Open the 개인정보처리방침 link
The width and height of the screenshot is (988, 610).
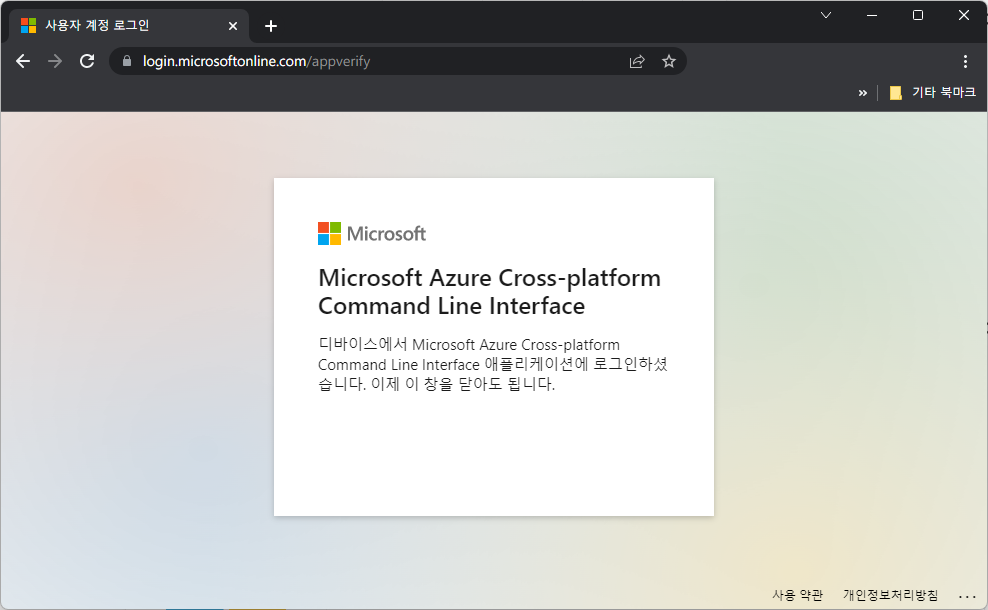point(890,595)
